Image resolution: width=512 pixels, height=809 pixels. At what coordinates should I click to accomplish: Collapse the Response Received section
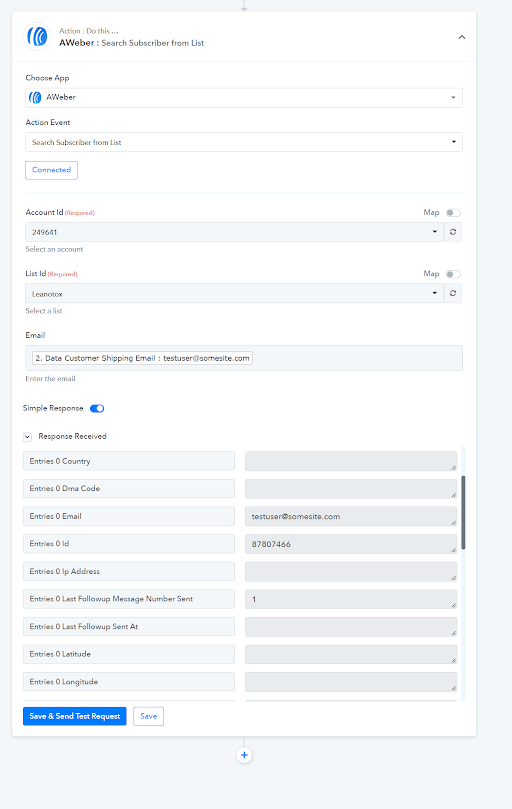pyautogui.click(x=27, y=437)
